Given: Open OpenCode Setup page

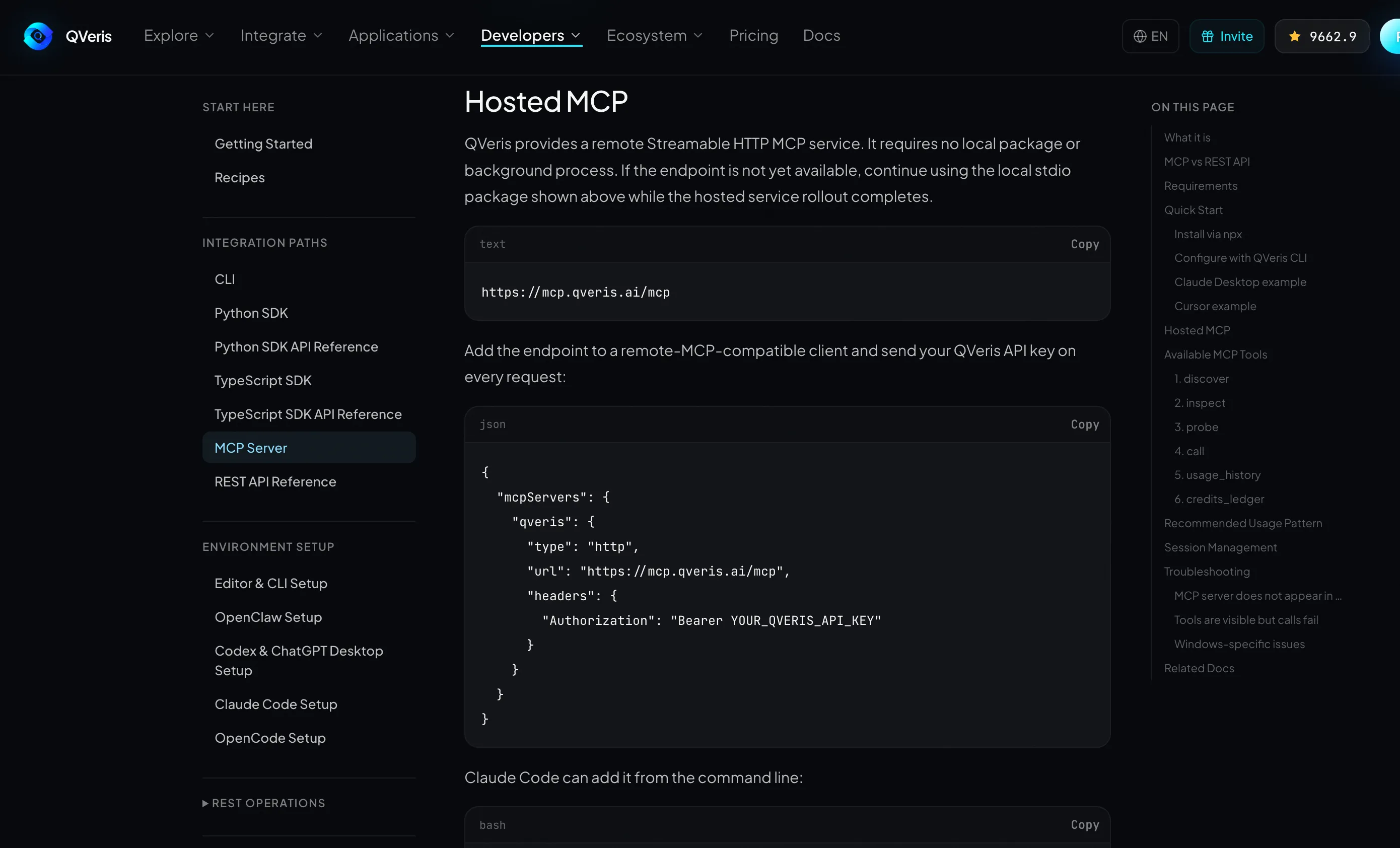Looking at the screenshot, I should tap(270, 738).
